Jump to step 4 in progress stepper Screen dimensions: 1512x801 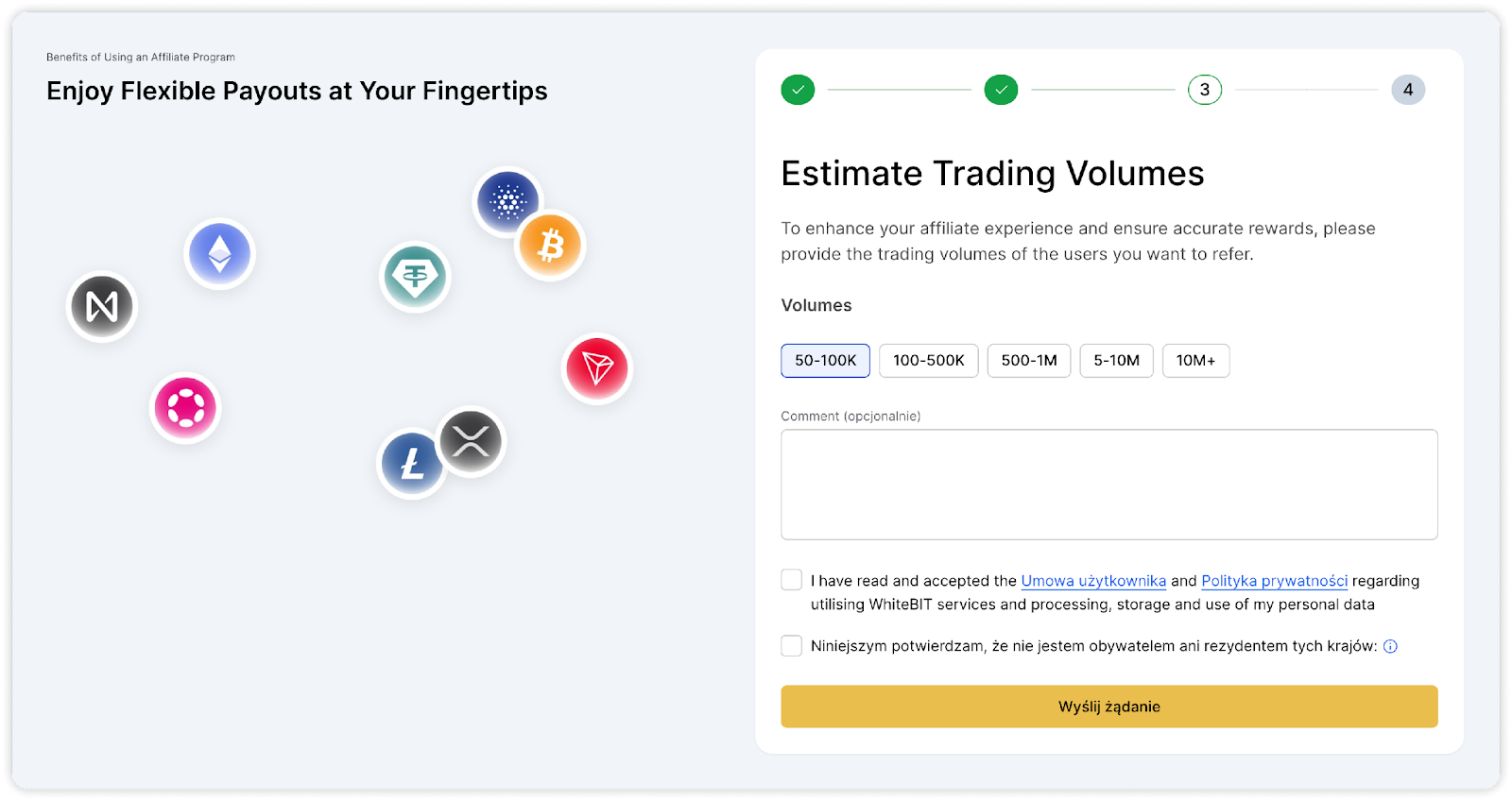1407,90
